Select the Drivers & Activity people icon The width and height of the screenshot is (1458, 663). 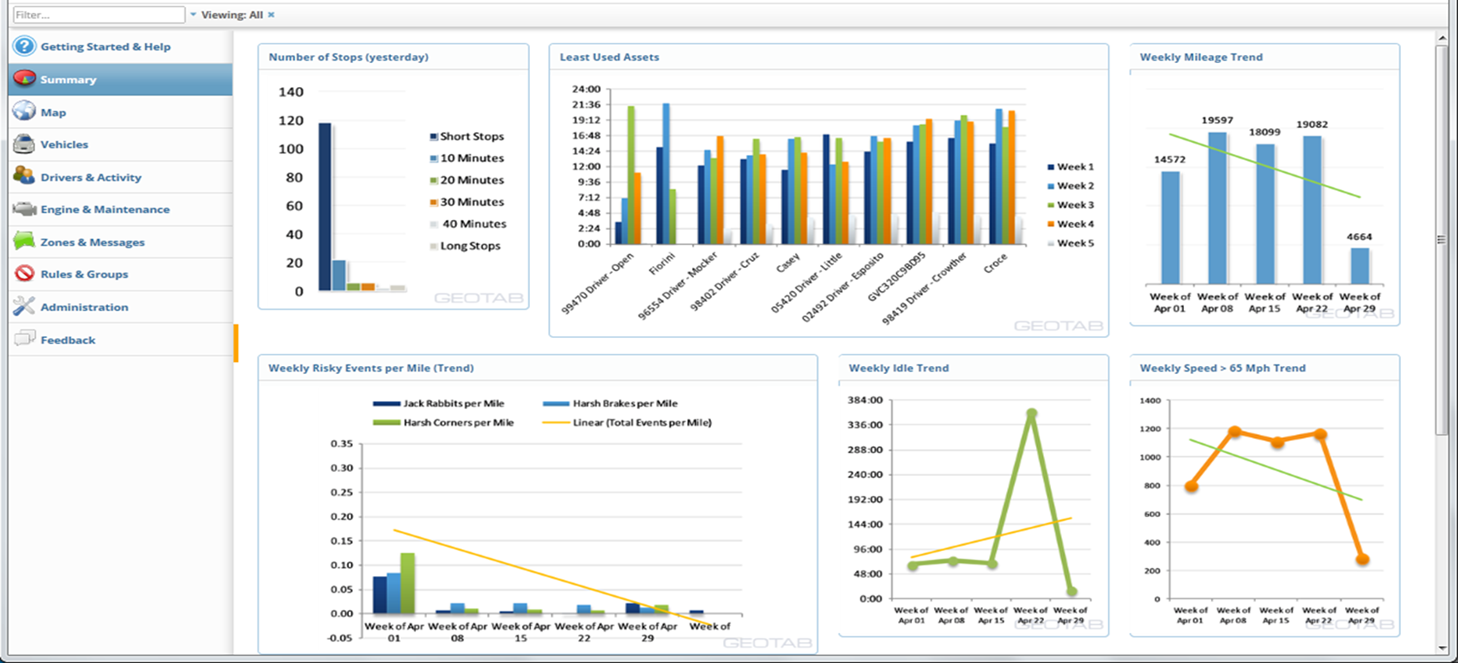click(24, 177)
